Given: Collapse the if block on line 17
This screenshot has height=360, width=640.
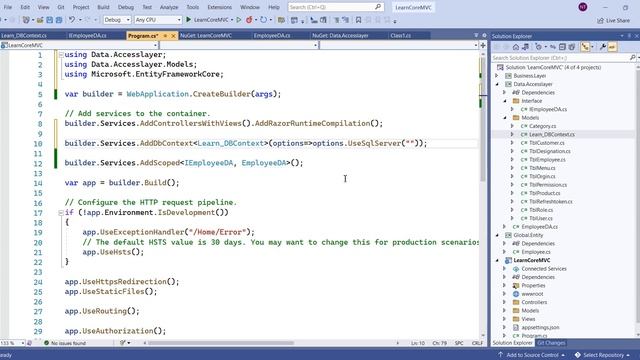Looking at the screenshot, I should tap(60, 213).
